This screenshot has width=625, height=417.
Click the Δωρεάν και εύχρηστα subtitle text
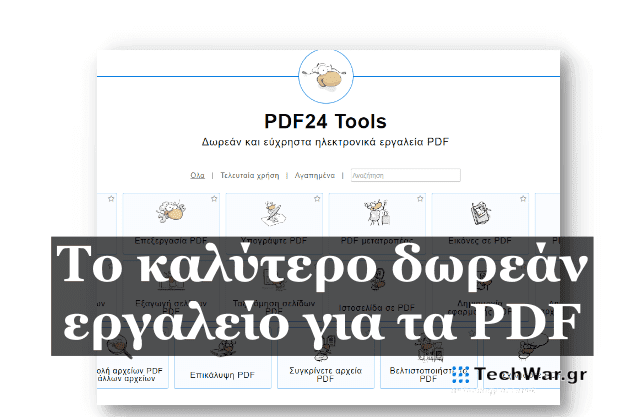[325, 142]
